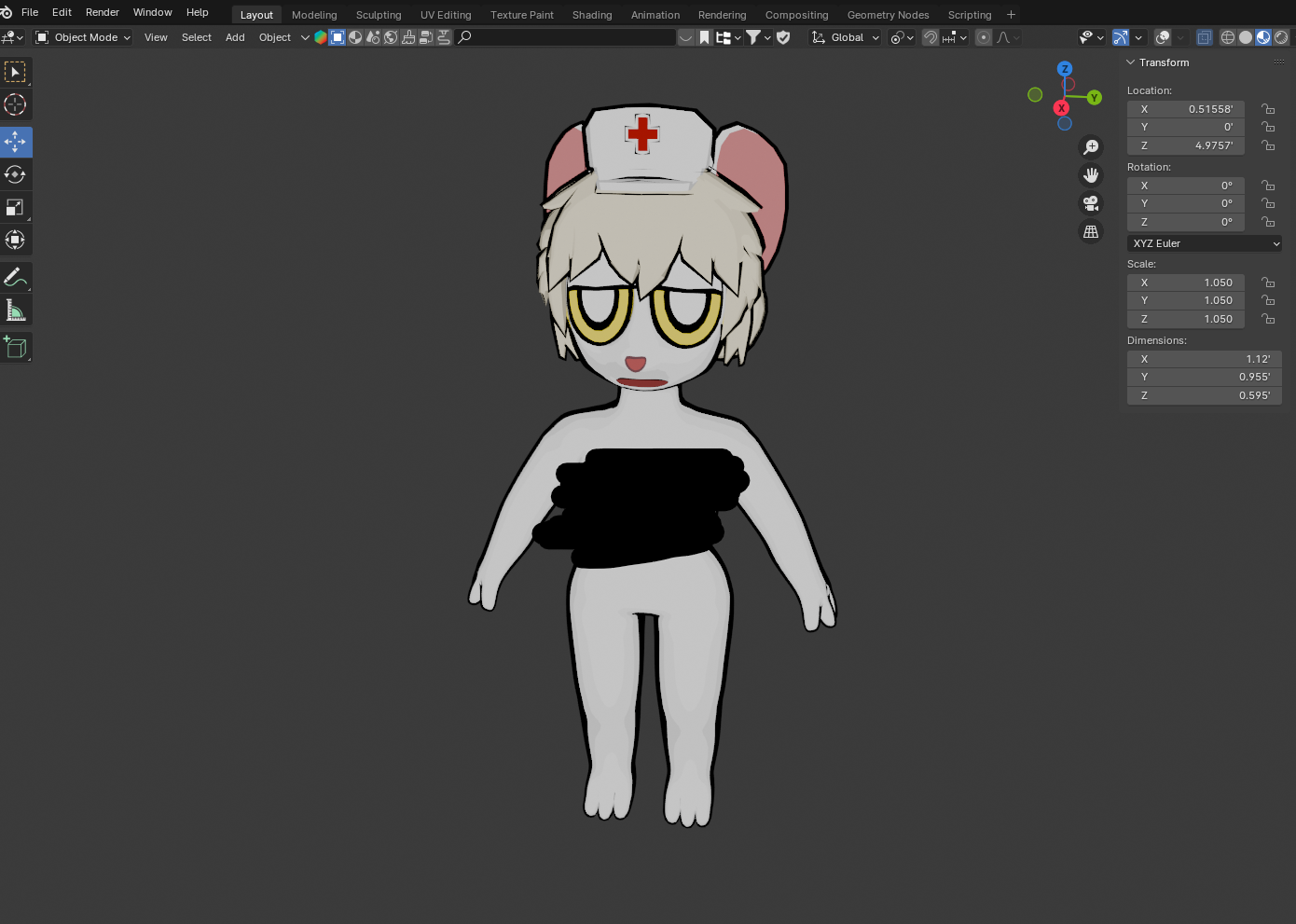Toggle the X-ray view button

(1204, 37)
